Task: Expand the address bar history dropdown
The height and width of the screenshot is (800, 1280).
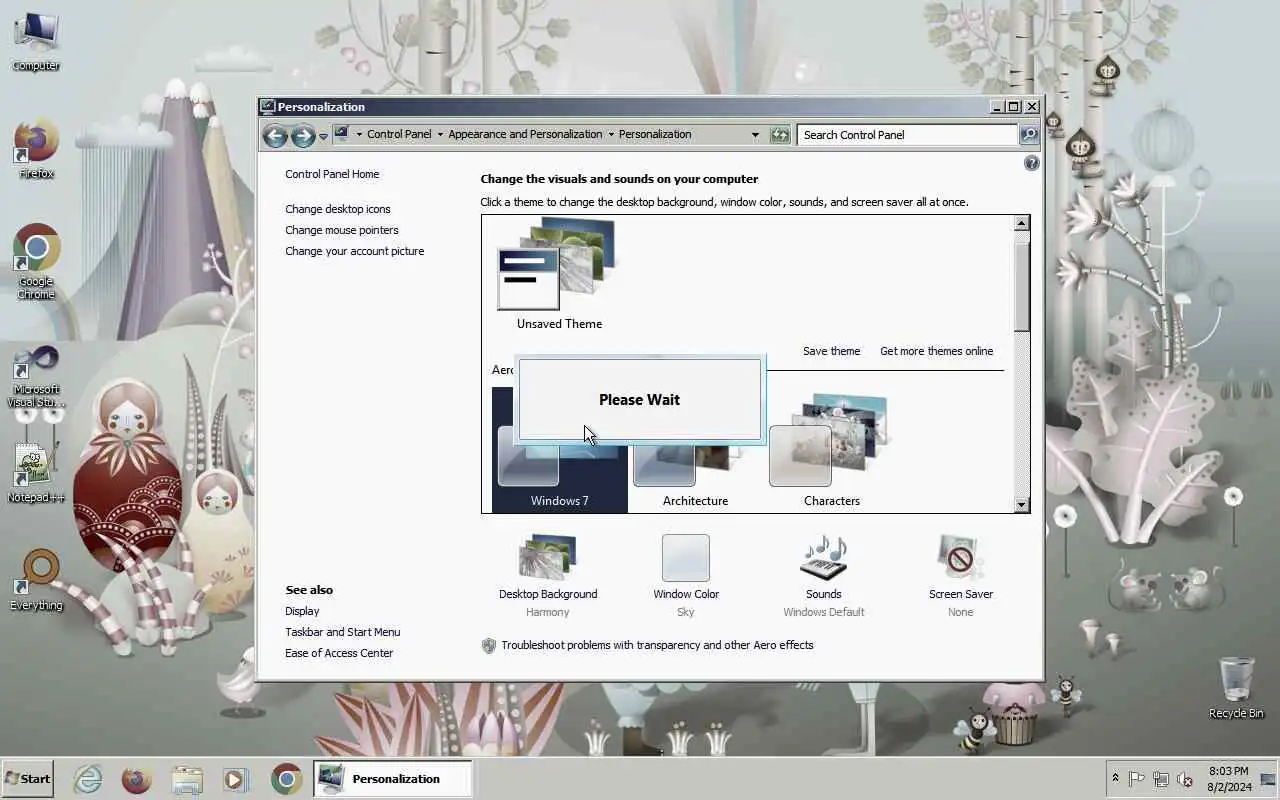Action: 755,134
